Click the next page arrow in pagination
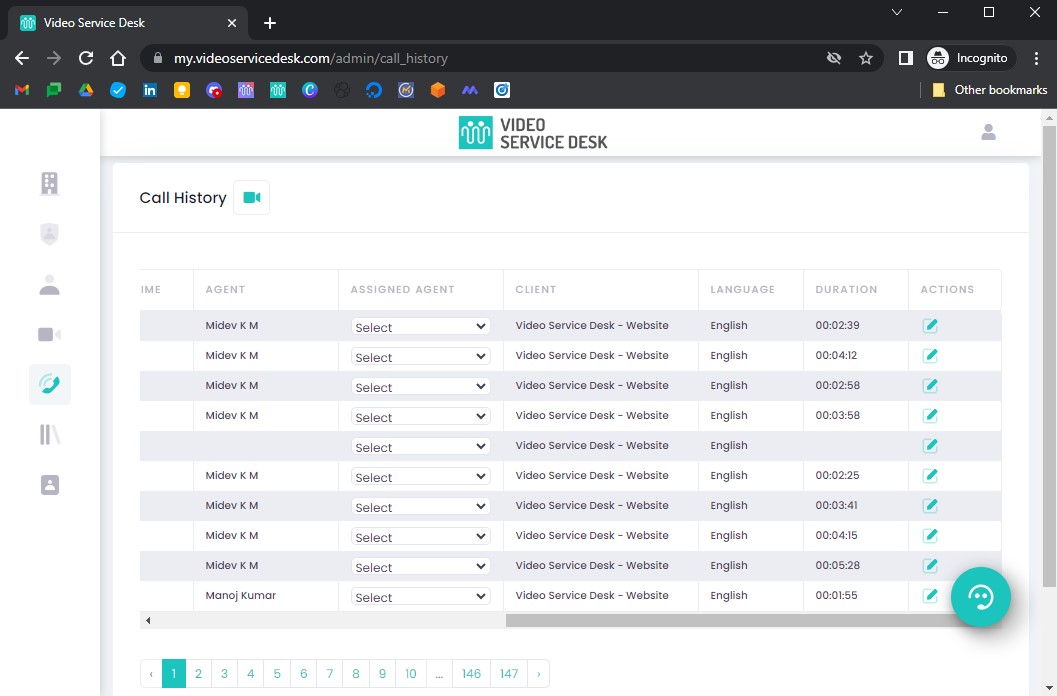This screenshot has width=1057, height=696. point(538,674)
